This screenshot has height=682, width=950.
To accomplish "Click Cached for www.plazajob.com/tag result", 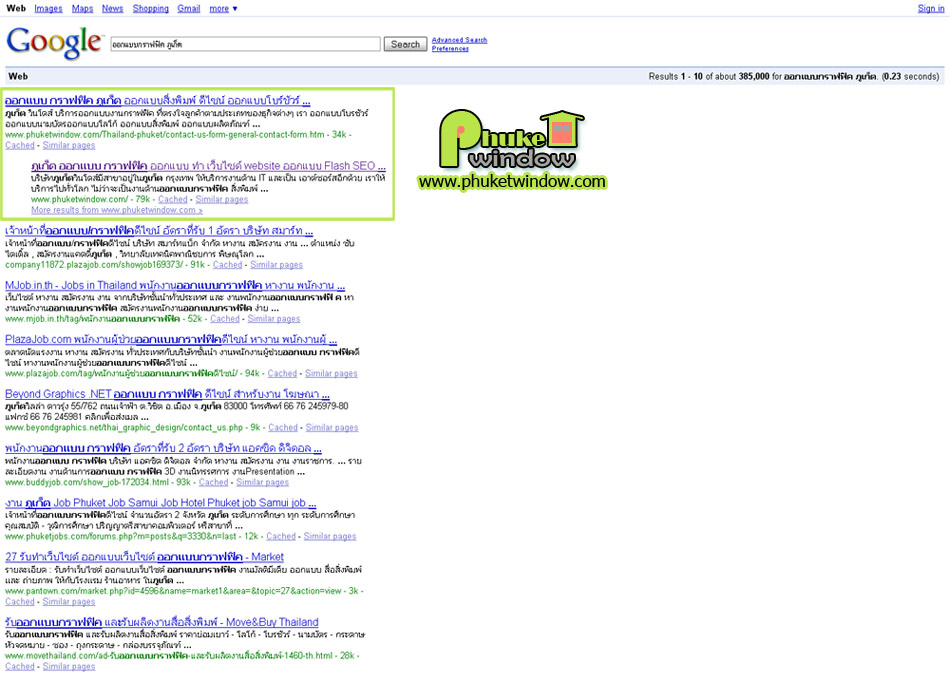I will 282,374.
